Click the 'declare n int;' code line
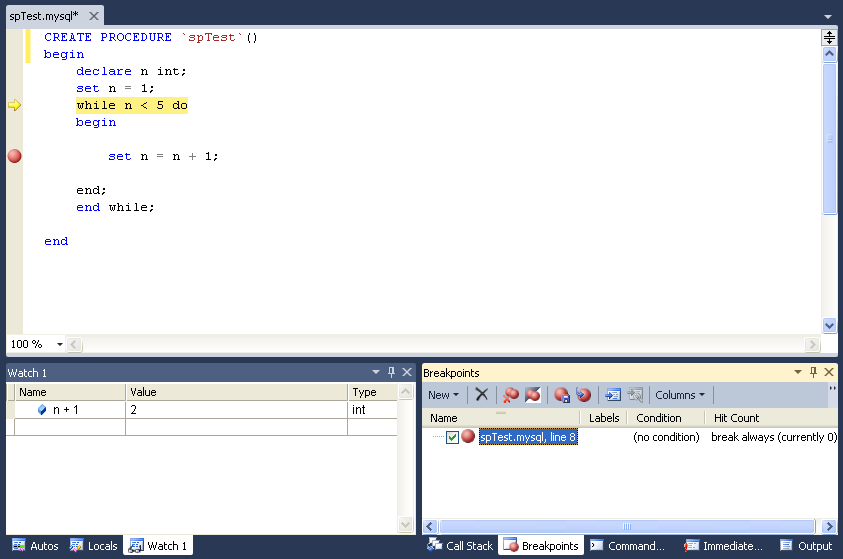Viewport: 843px width, 559px height. tap(131, 71)
